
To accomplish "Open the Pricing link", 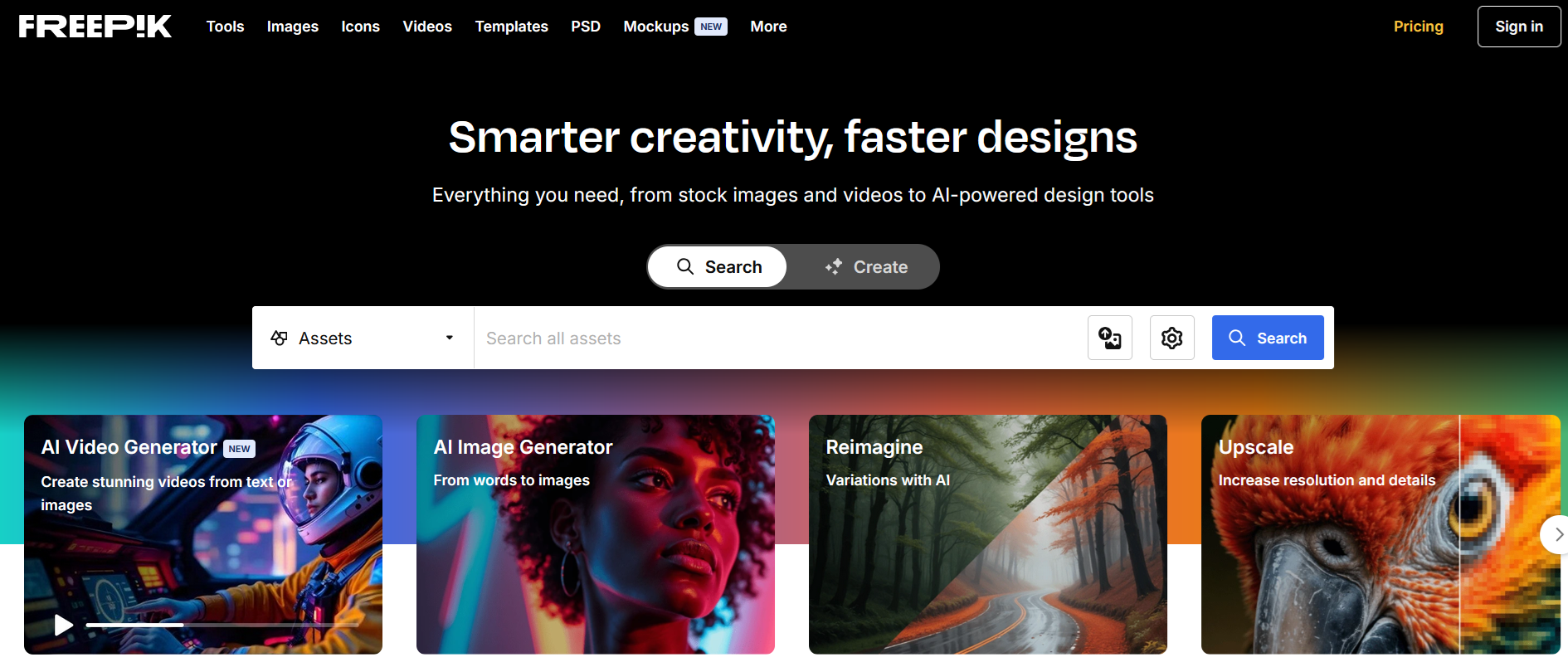I will [x=1418, y=27].
